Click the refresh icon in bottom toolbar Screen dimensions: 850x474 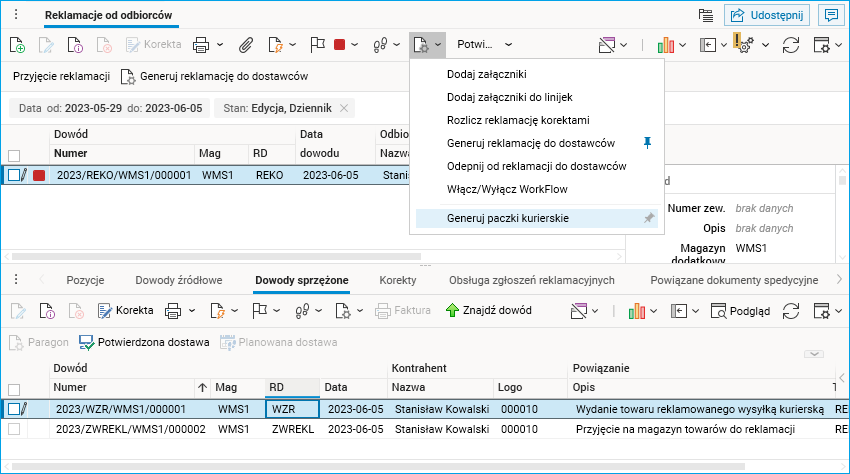point(791,311)
